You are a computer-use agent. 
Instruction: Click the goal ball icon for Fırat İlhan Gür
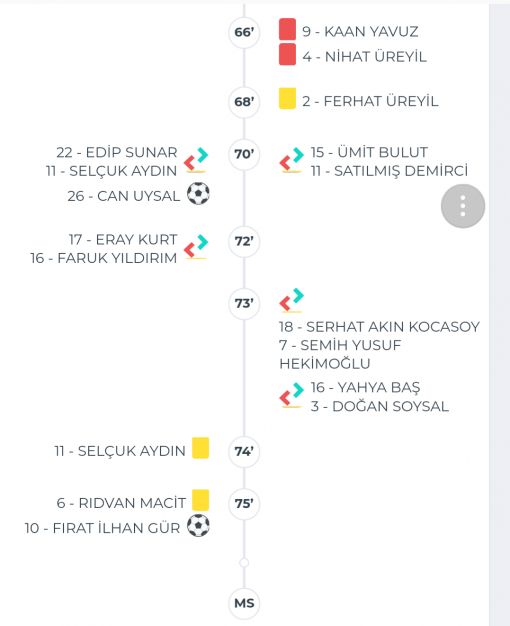(x=198, y=526)
